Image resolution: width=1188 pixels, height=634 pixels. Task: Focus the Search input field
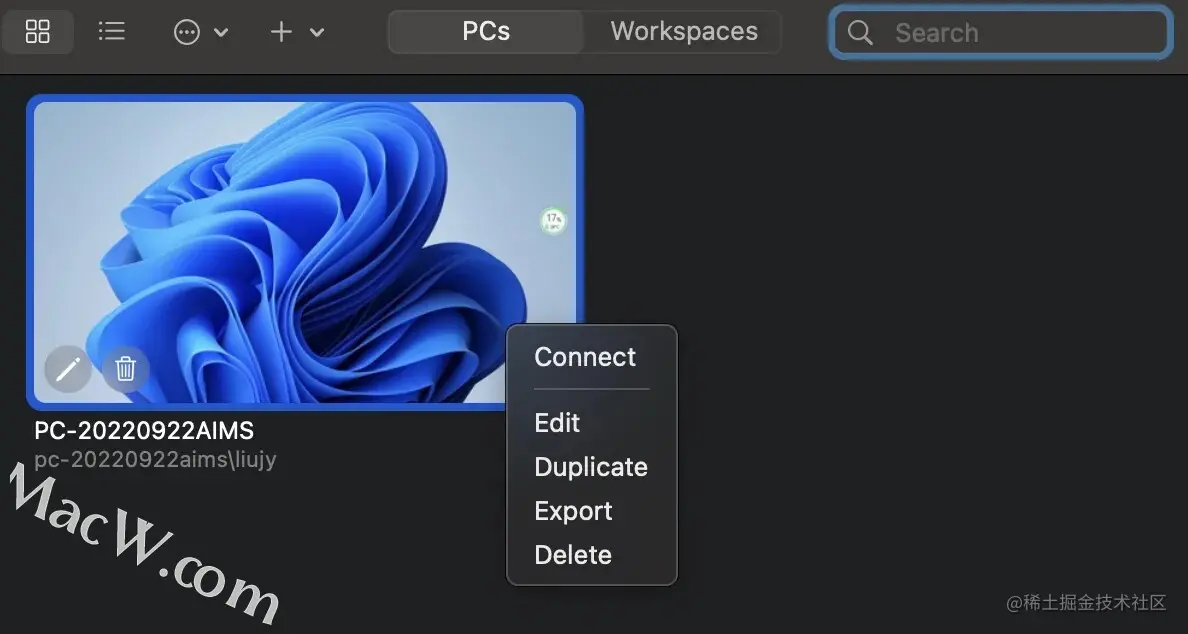[x=1000, y=33]
